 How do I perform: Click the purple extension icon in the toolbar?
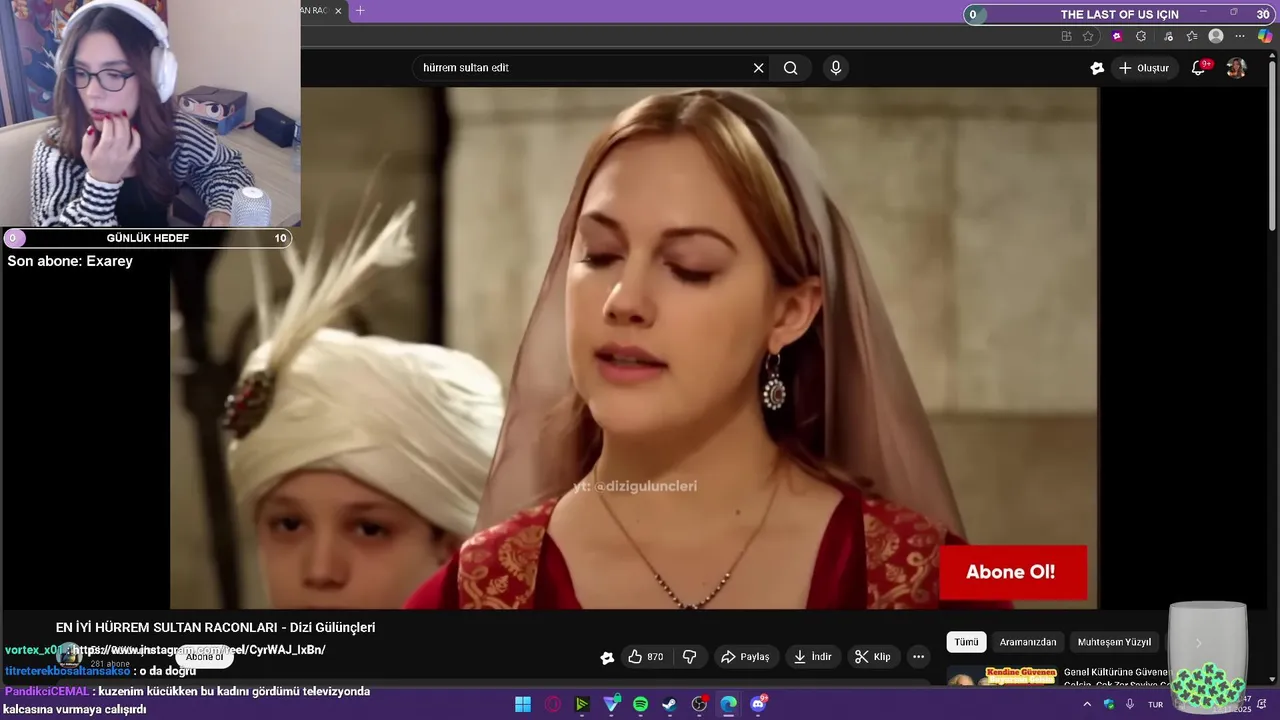click(x=1117, y=36)
